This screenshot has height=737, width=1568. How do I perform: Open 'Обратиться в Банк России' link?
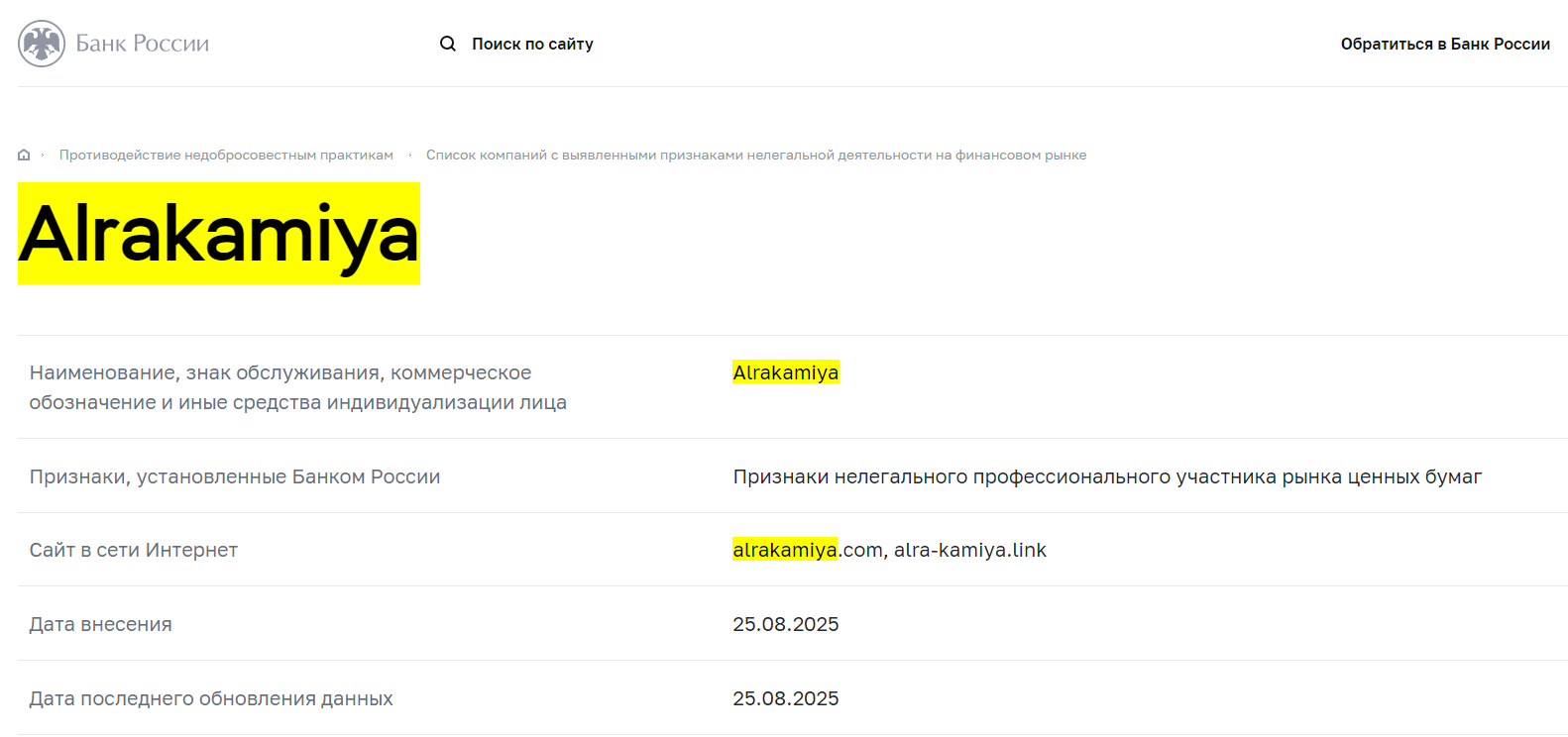coord(1445,44)
